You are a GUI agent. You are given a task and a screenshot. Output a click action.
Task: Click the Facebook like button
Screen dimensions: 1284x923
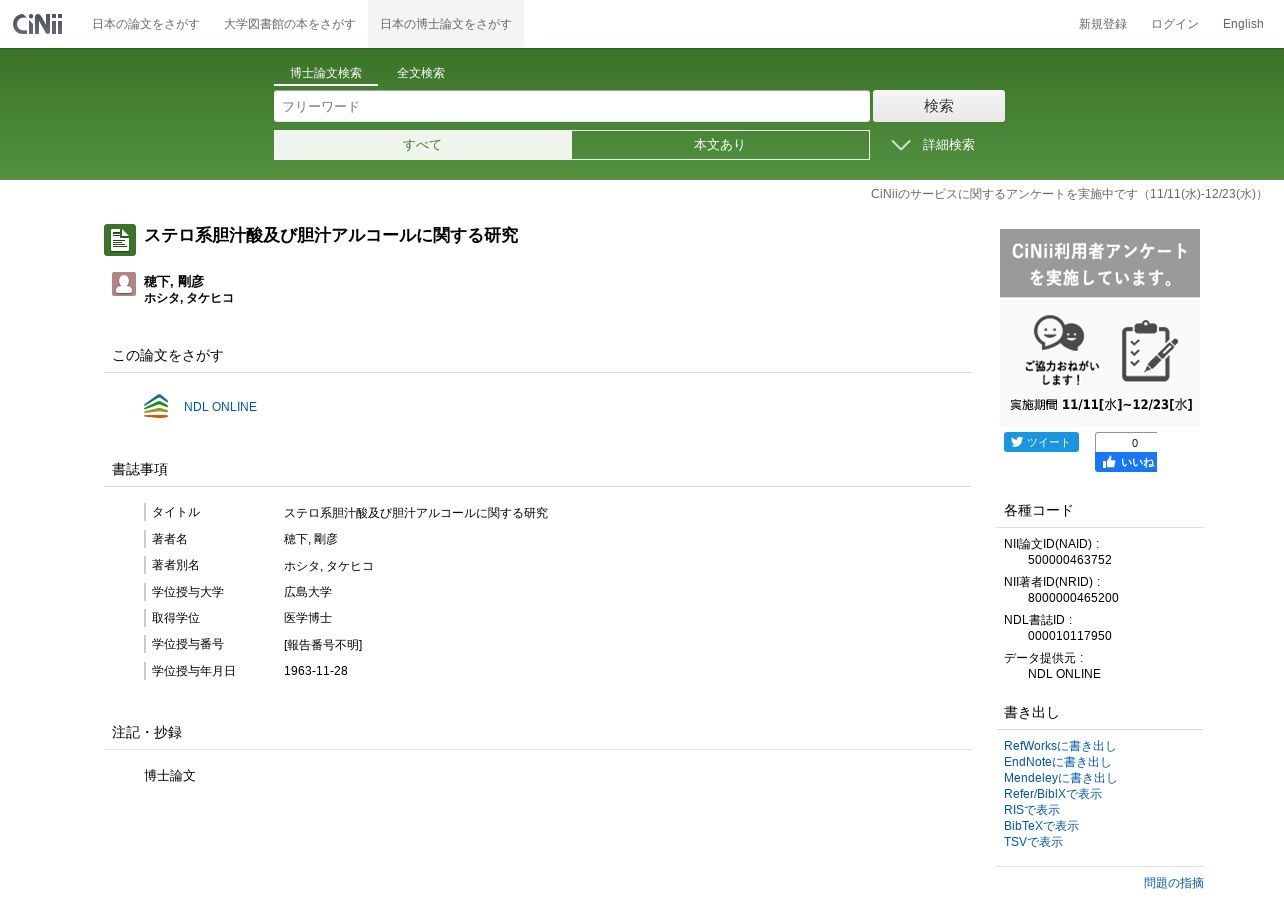(1126, 462)
